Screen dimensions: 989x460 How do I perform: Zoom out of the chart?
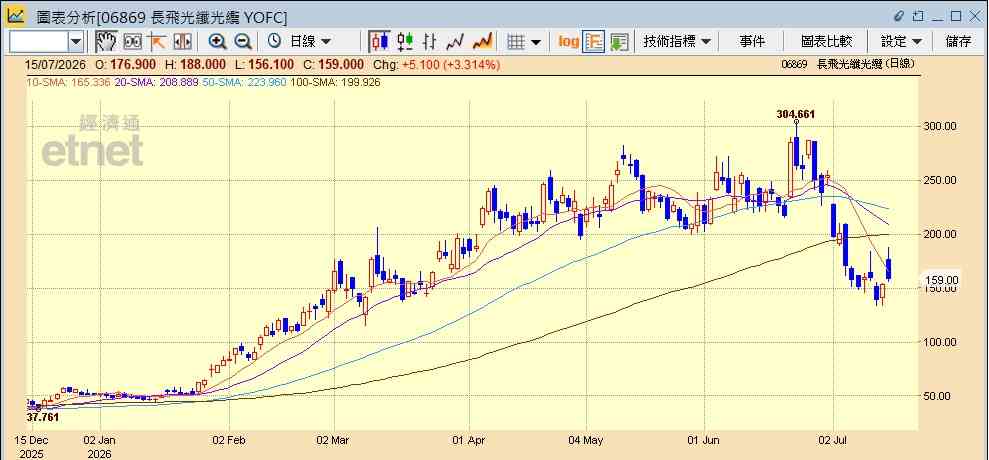(243, 42)
